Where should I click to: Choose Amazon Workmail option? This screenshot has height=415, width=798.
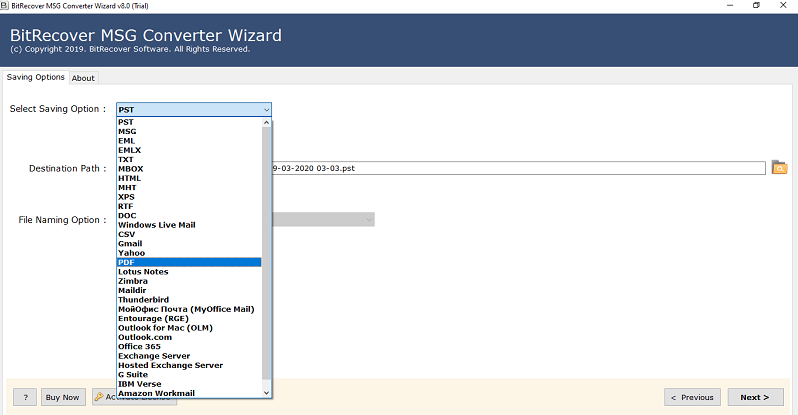point(189,393)
